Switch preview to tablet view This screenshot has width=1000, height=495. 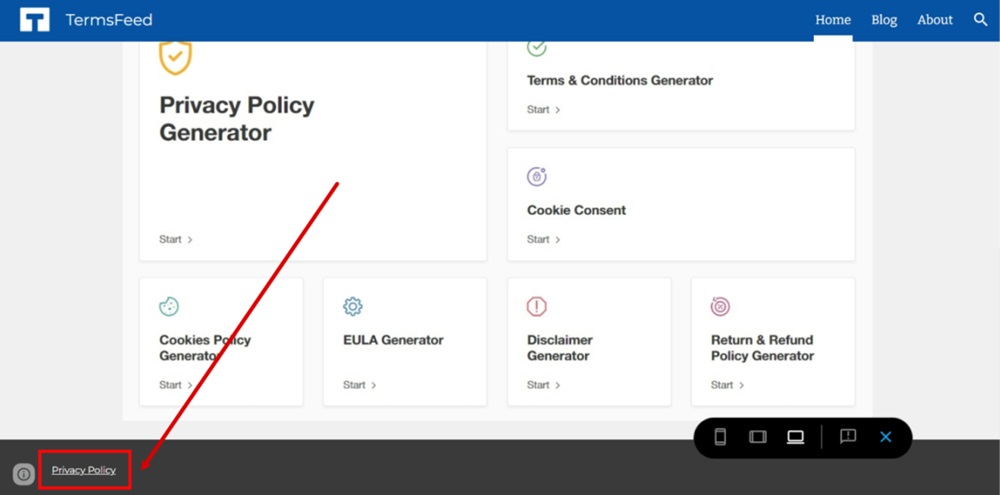[758, 437]
